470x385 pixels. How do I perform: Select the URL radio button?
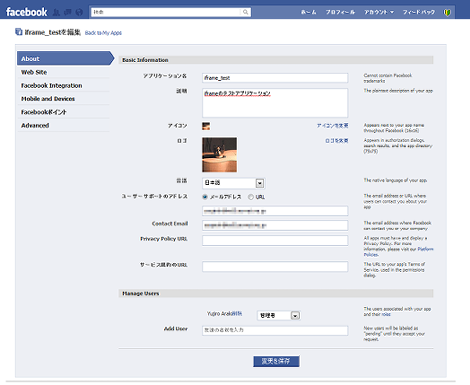251,197
